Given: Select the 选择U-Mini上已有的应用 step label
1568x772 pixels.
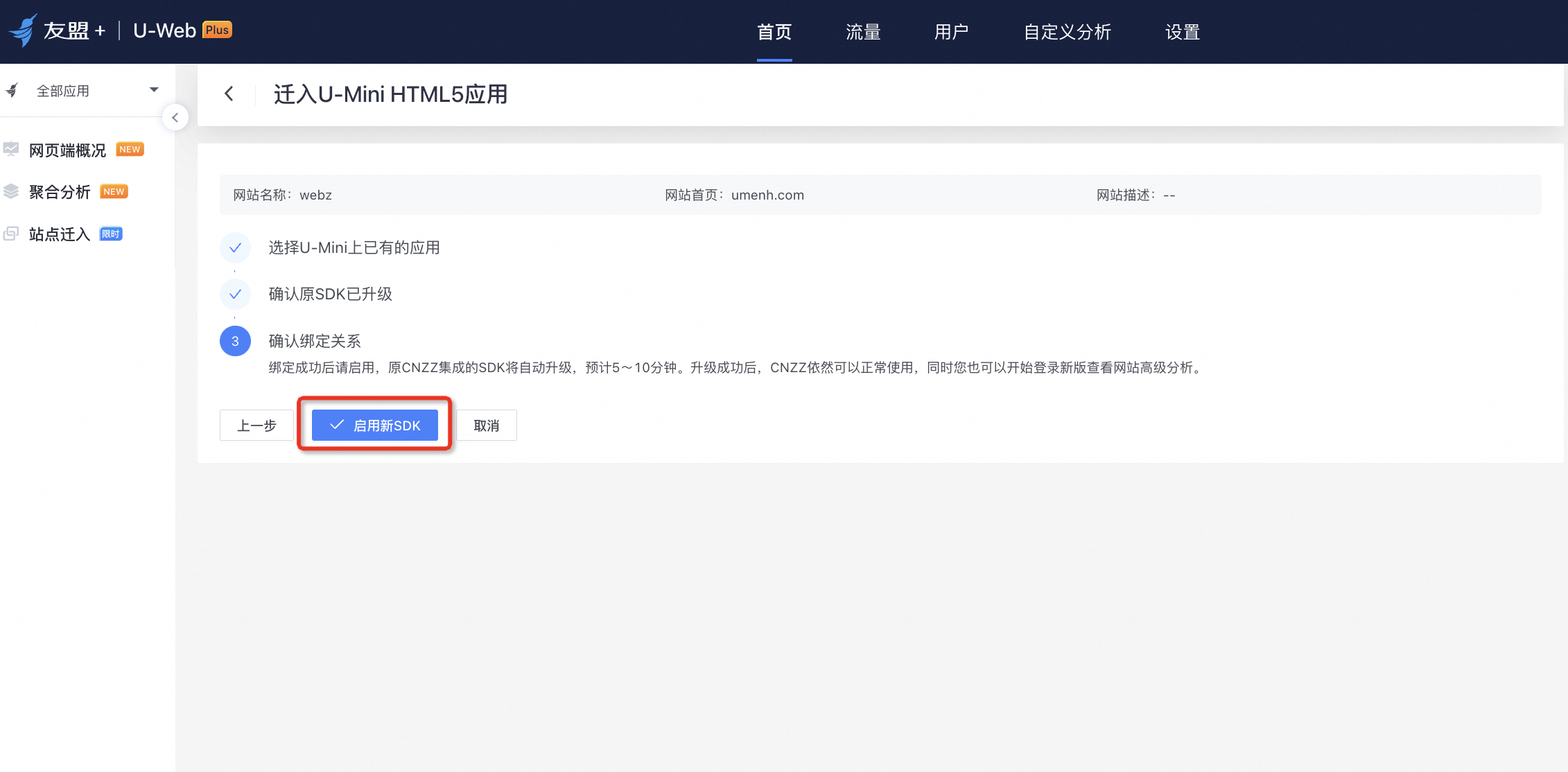Looking at the screenshot, I should (354, 248).
